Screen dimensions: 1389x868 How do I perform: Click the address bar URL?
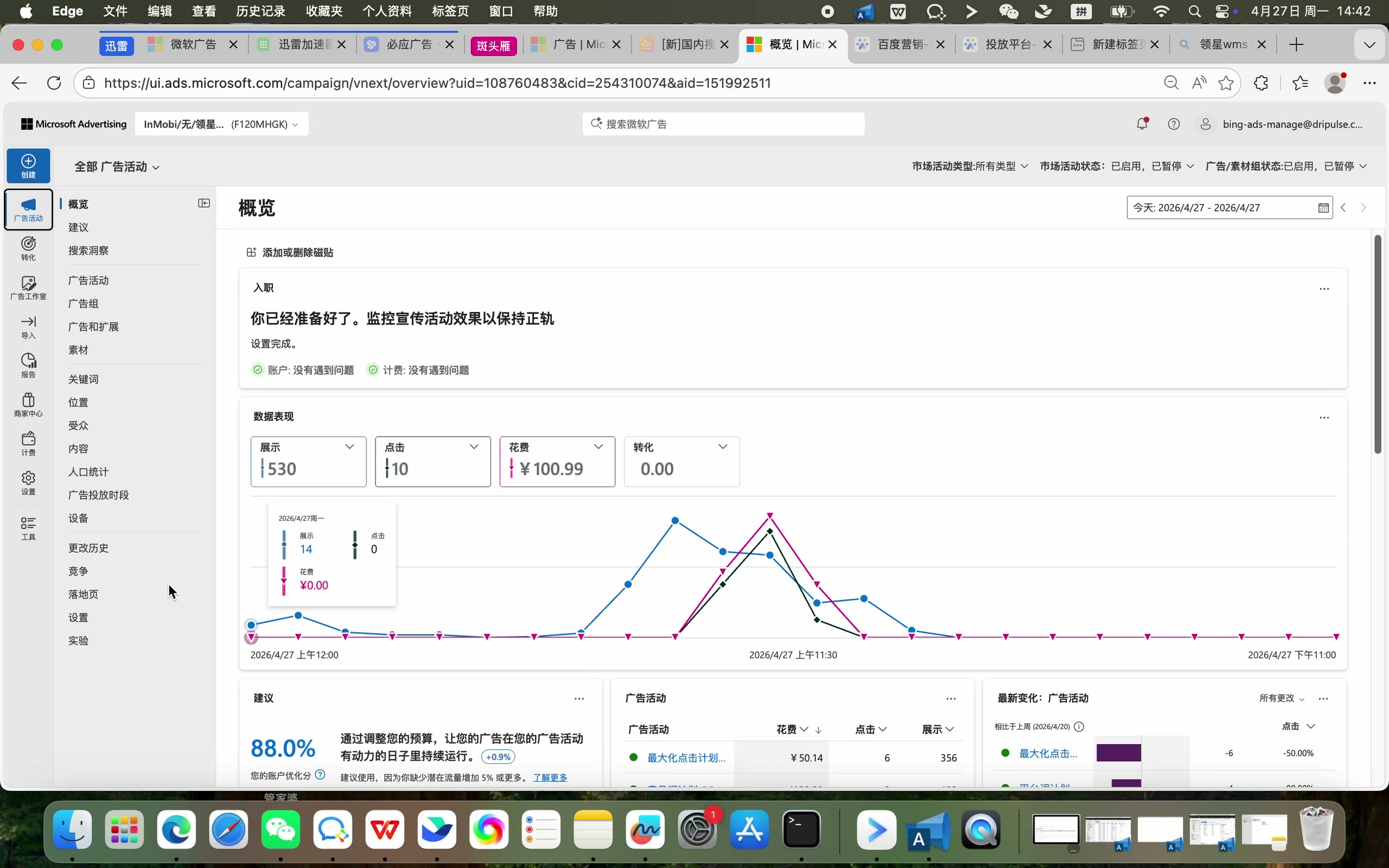pyautogui.click(x=437, y=83)
